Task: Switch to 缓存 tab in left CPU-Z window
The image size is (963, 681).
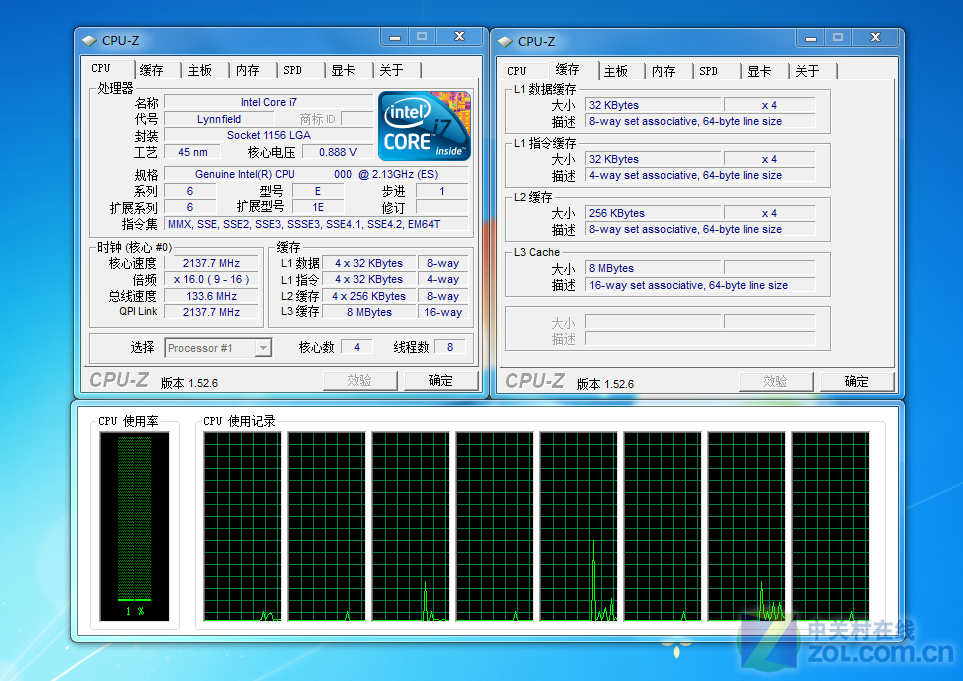Action: pos(152,71)
